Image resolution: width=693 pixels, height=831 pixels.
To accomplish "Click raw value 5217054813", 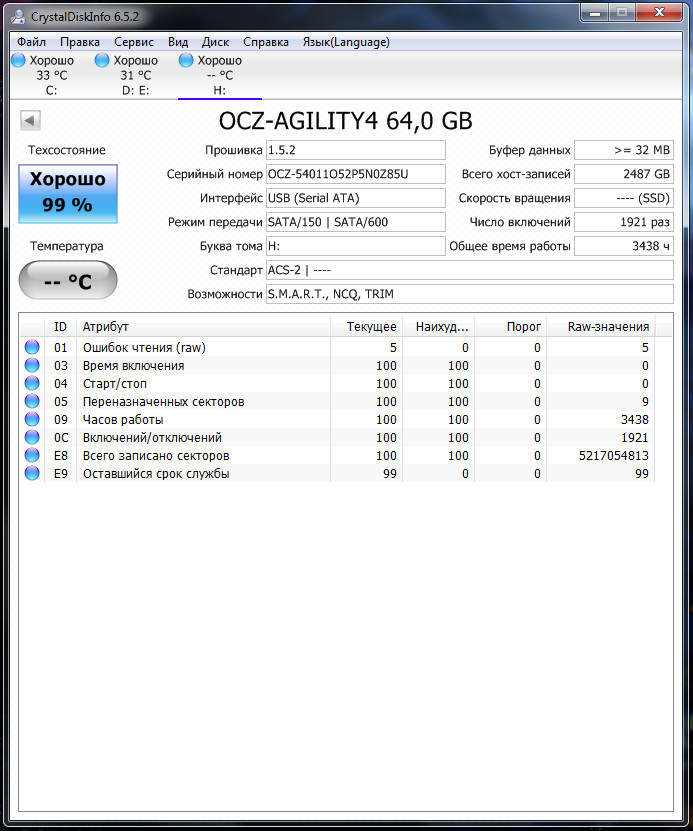I will pyautogui.click(x=614, y=456).
